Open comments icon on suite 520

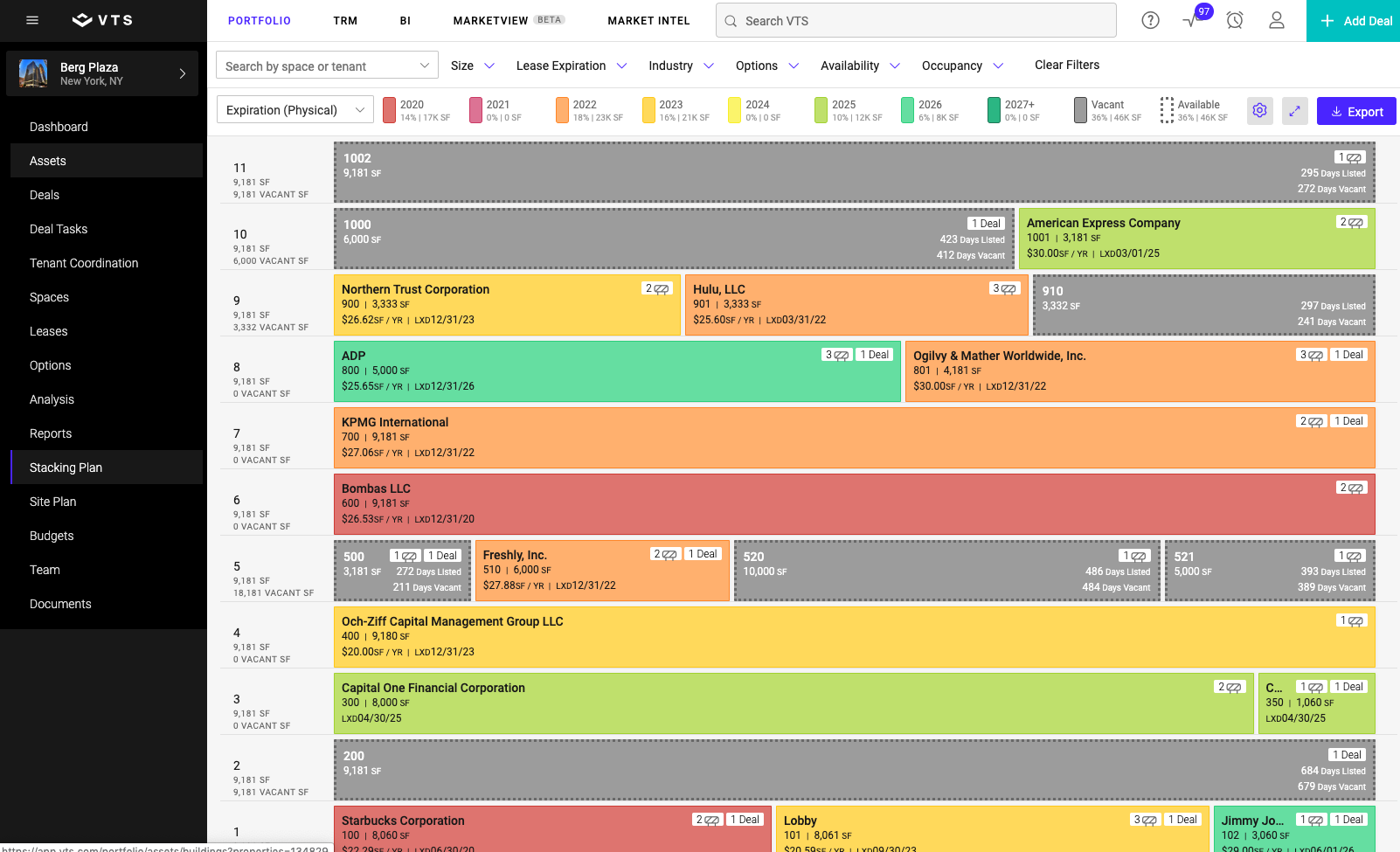(1134, 556)
